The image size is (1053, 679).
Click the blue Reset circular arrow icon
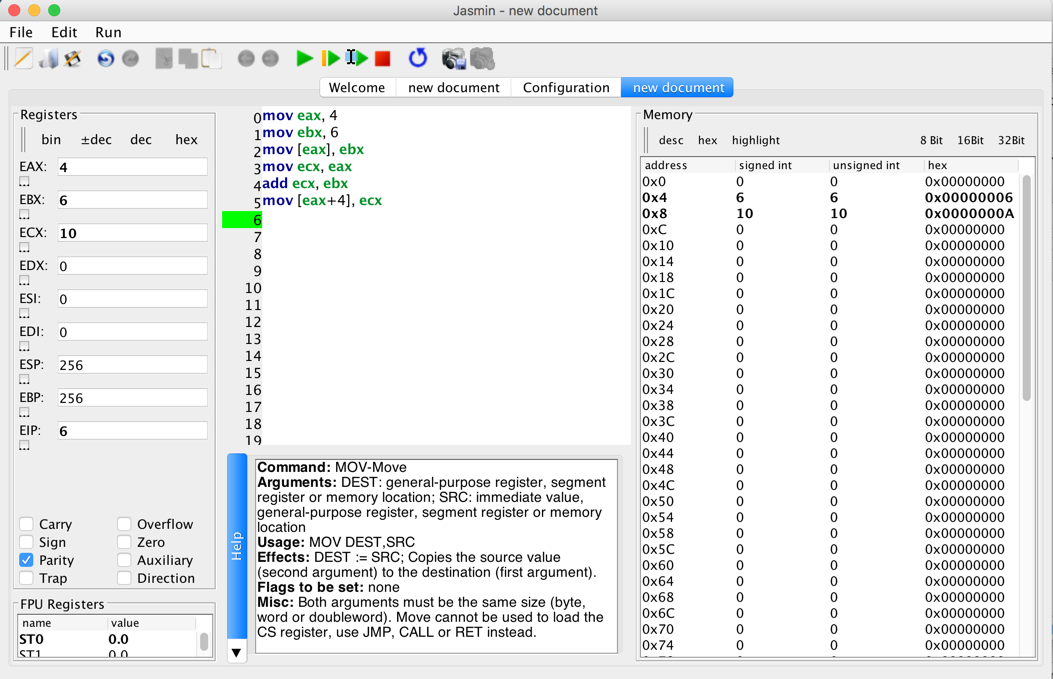(x=418, y=59)
